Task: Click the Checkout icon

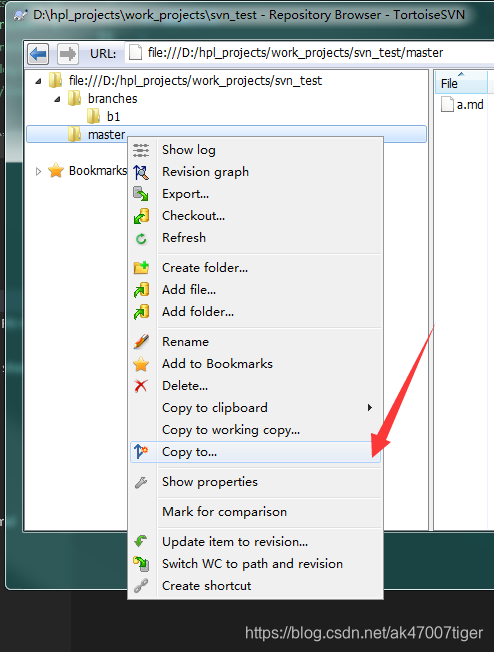Action: tap(141, 216)
